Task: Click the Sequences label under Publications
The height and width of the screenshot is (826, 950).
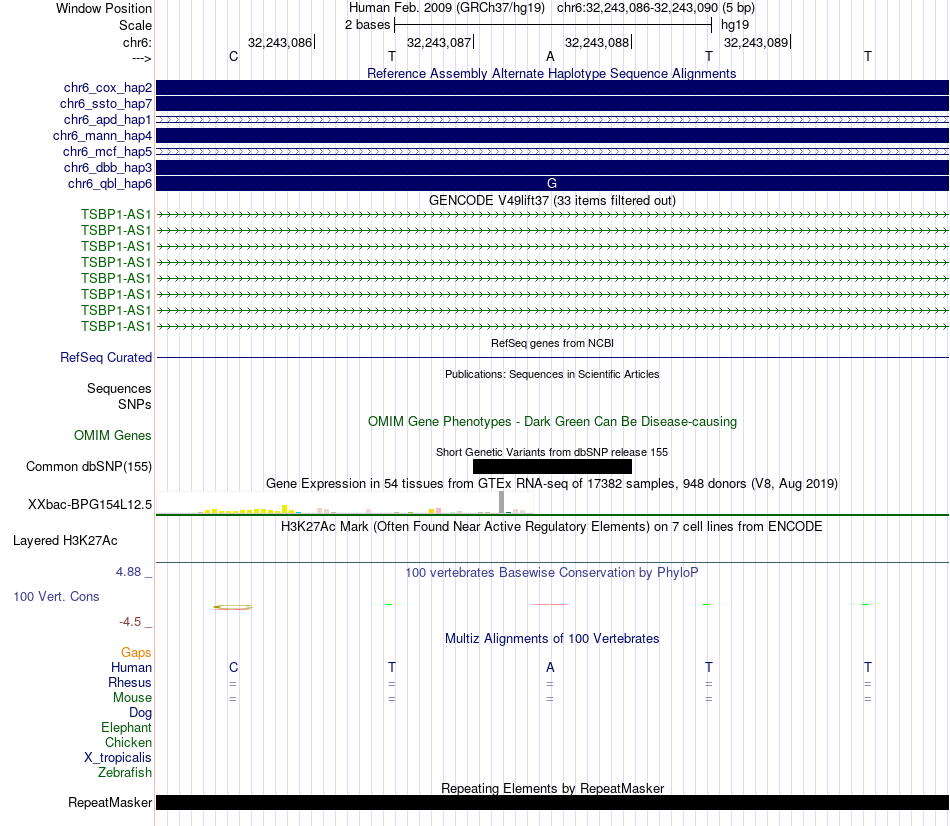Action: [119, 388]
